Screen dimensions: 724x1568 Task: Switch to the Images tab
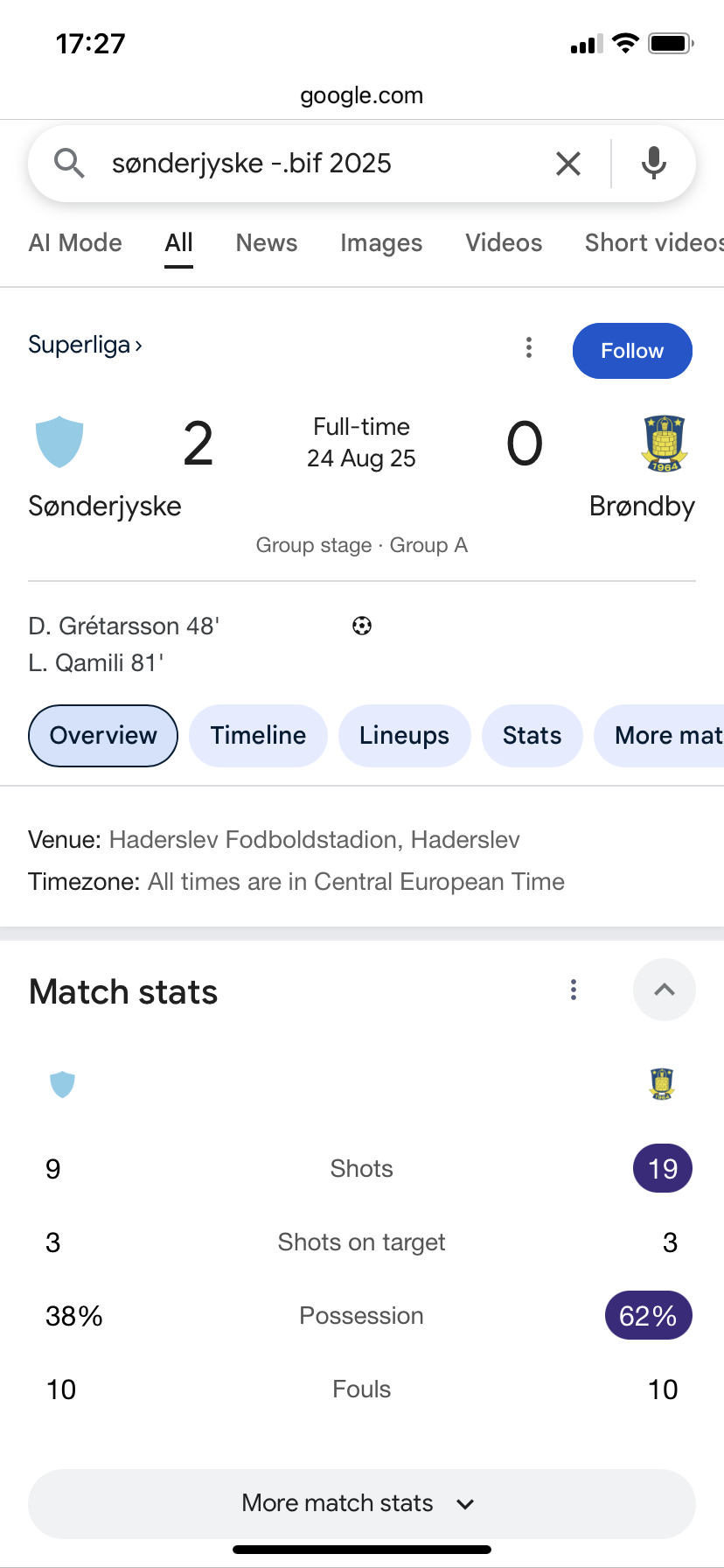(381, 243)
